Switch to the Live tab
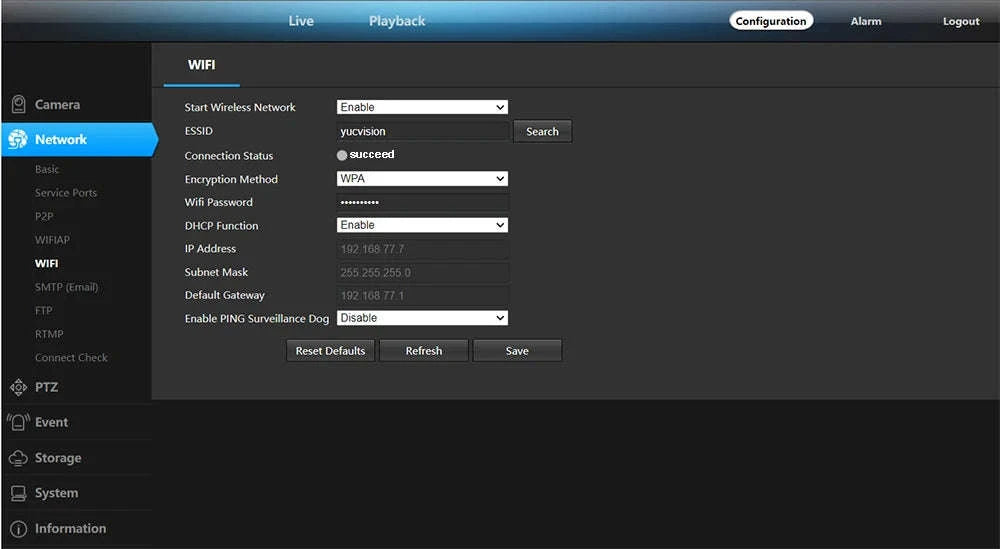Screen dimensions: 1000x549 point(301,21)
